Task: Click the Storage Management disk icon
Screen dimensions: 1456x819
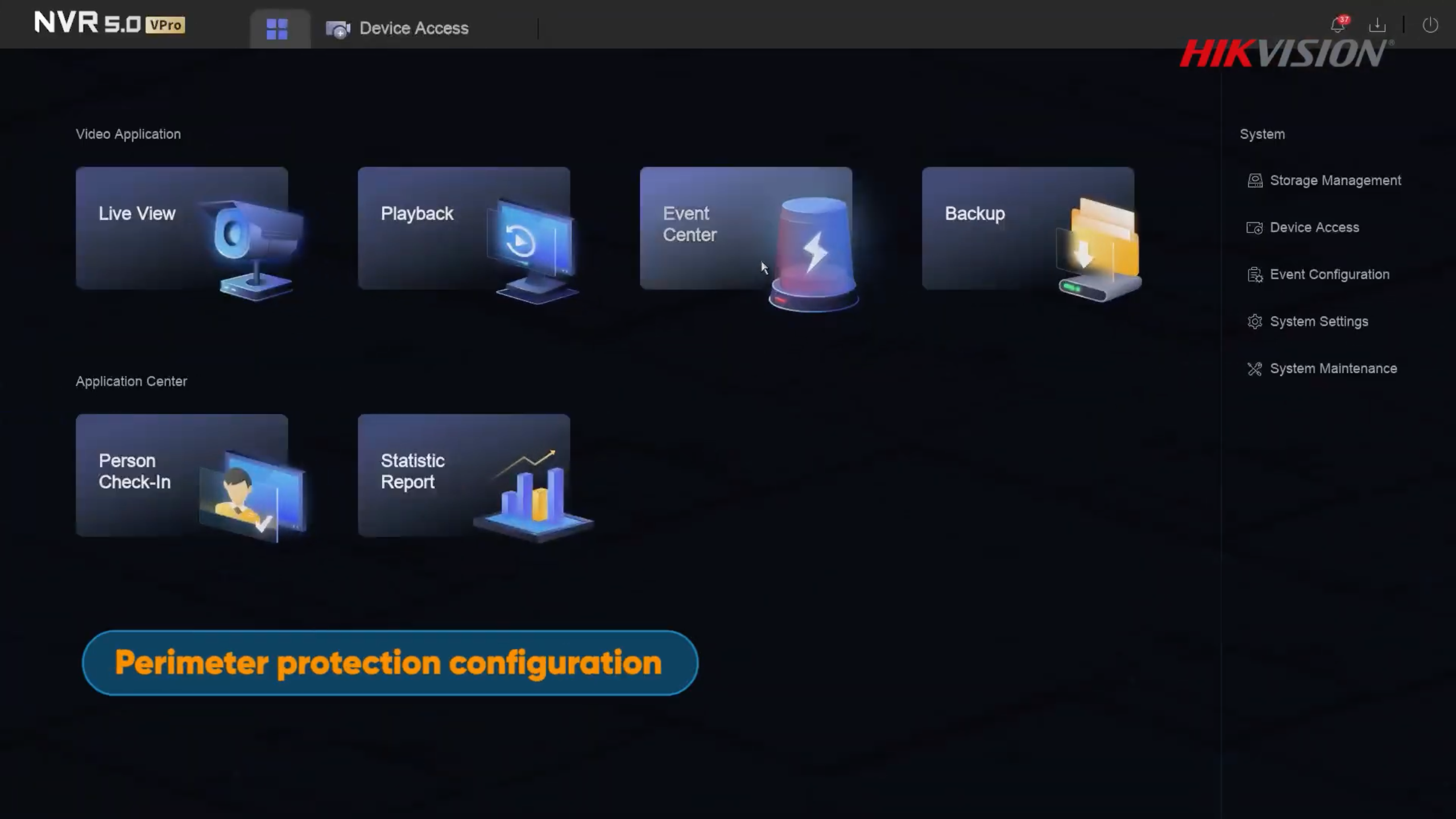Action: pyautogui.click(x=1255, y=181)
